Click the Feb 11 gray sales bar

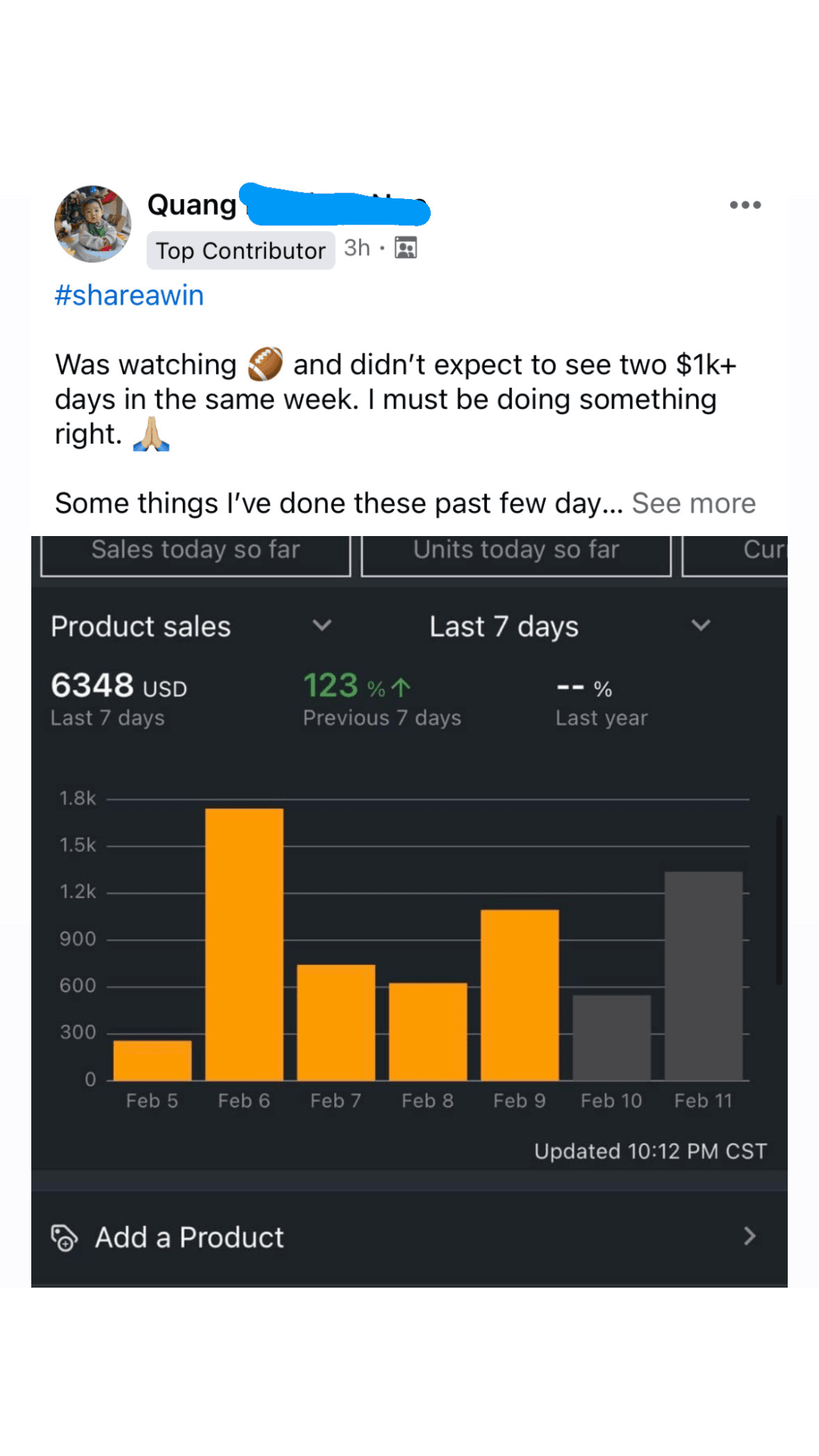pyautogui.click(x=703, y=975)
